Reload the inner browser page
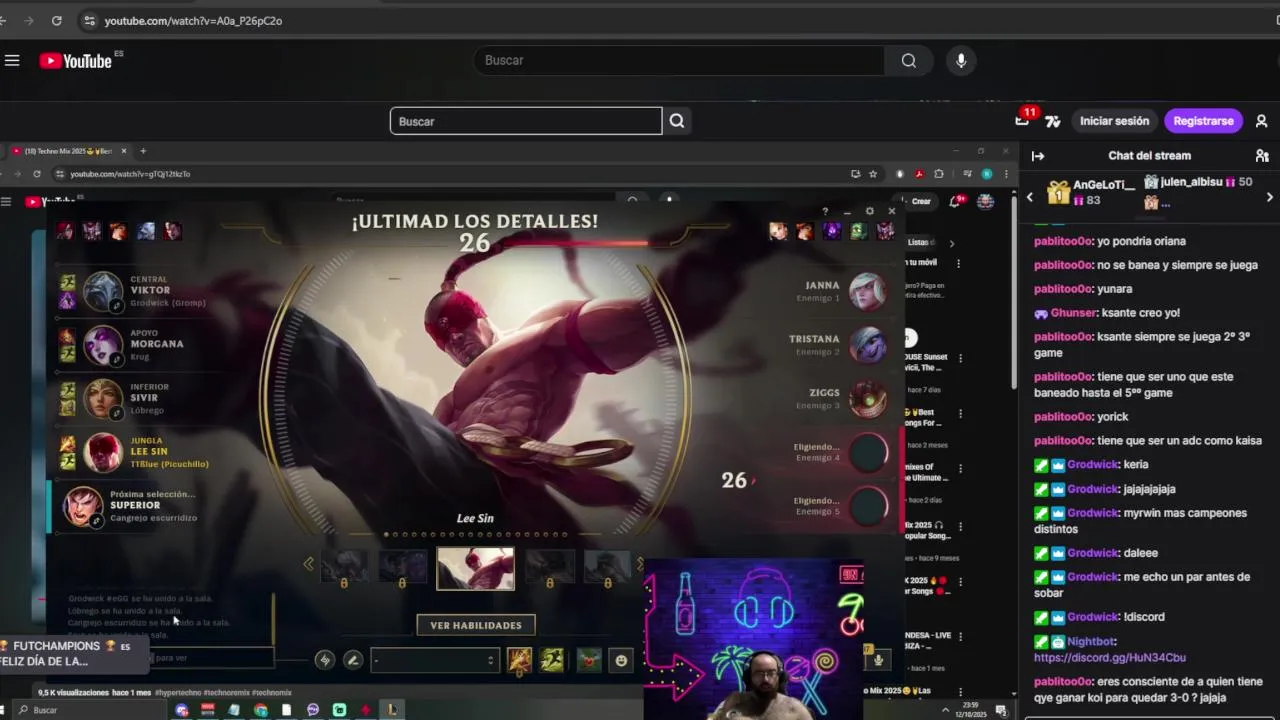1280x720 pixels. pos(36,174)
